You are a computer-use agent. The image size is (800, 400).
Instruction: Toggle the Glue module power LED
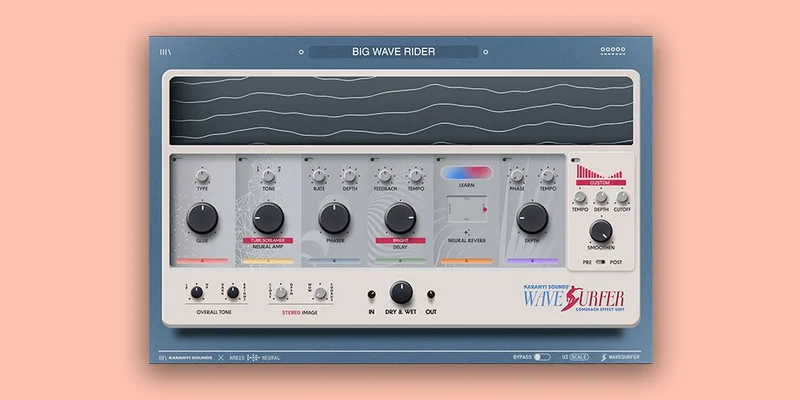click(x=175, y=159)
